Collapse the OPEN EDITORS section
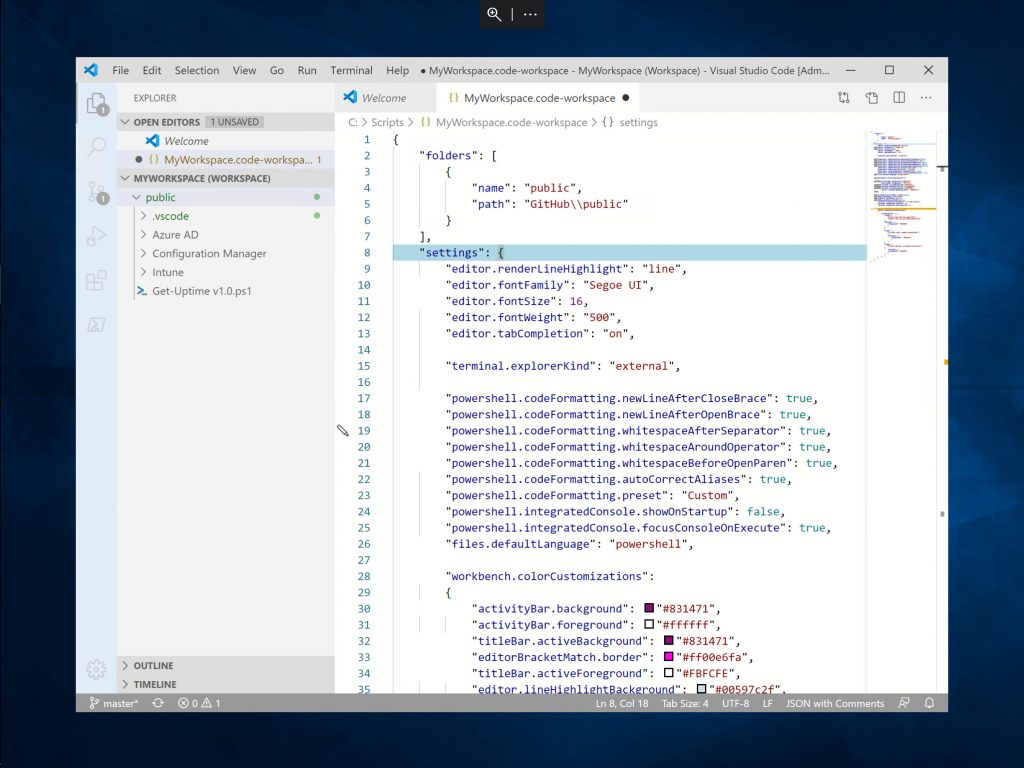The image size is (1024, 768). click(125, 122)
